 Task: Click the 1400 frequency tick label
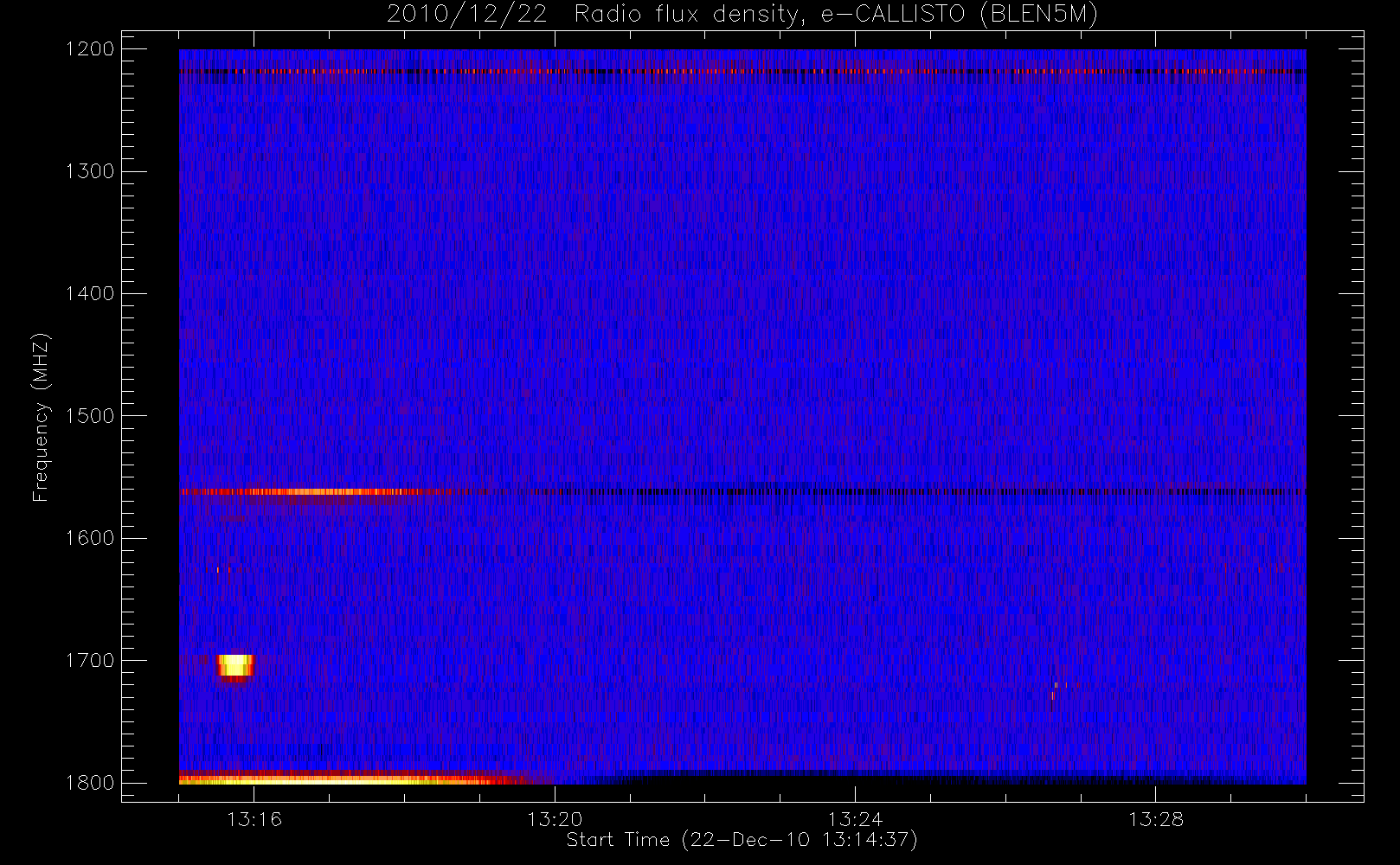coord(90,294)
